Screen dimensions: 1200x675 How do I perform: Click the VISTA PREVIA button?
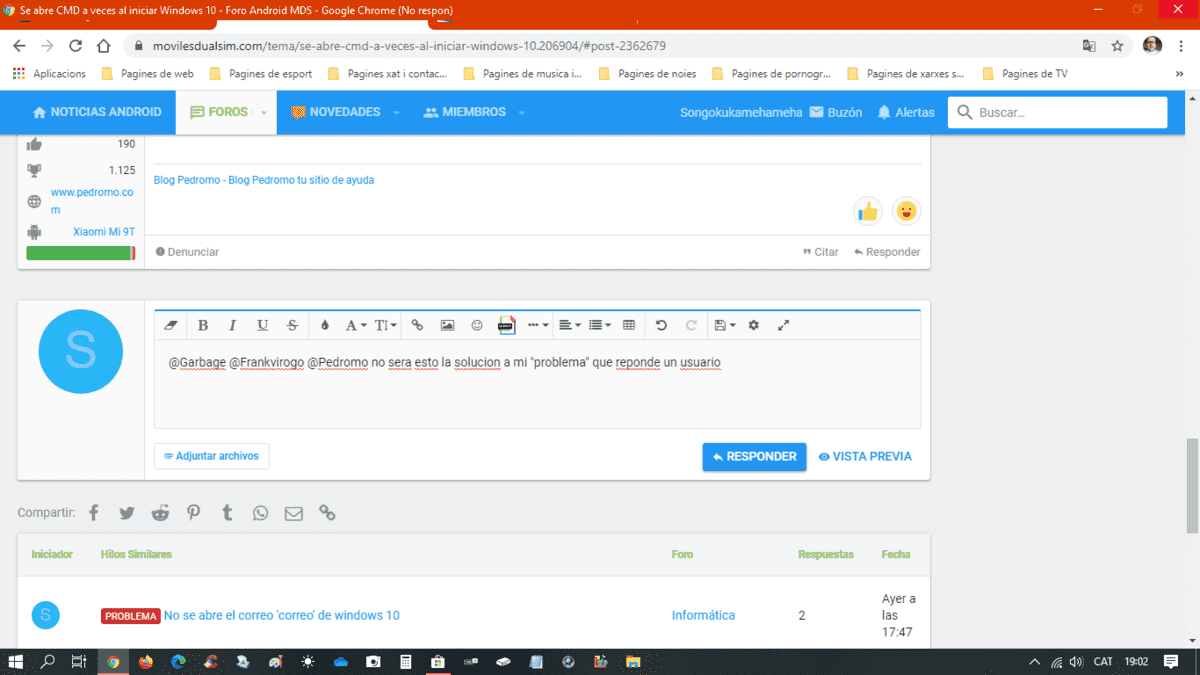tap(865, 457)
